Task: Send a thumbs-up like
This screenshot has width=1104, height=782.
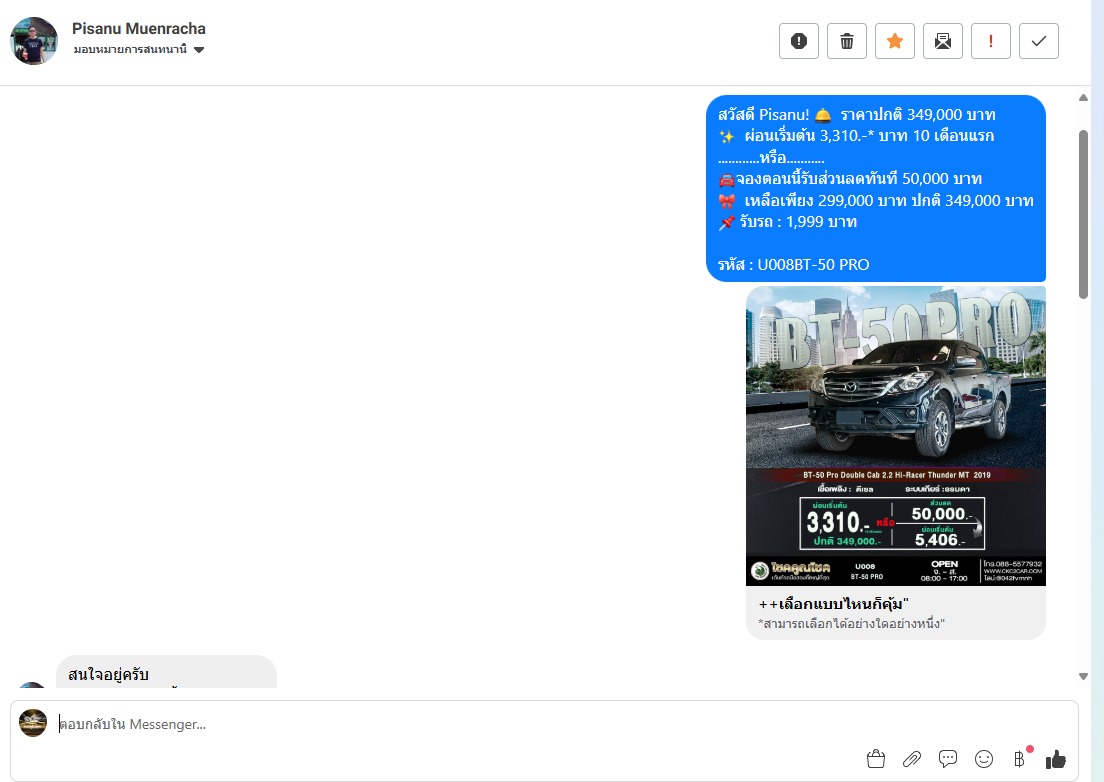Action: point(1055,759)
